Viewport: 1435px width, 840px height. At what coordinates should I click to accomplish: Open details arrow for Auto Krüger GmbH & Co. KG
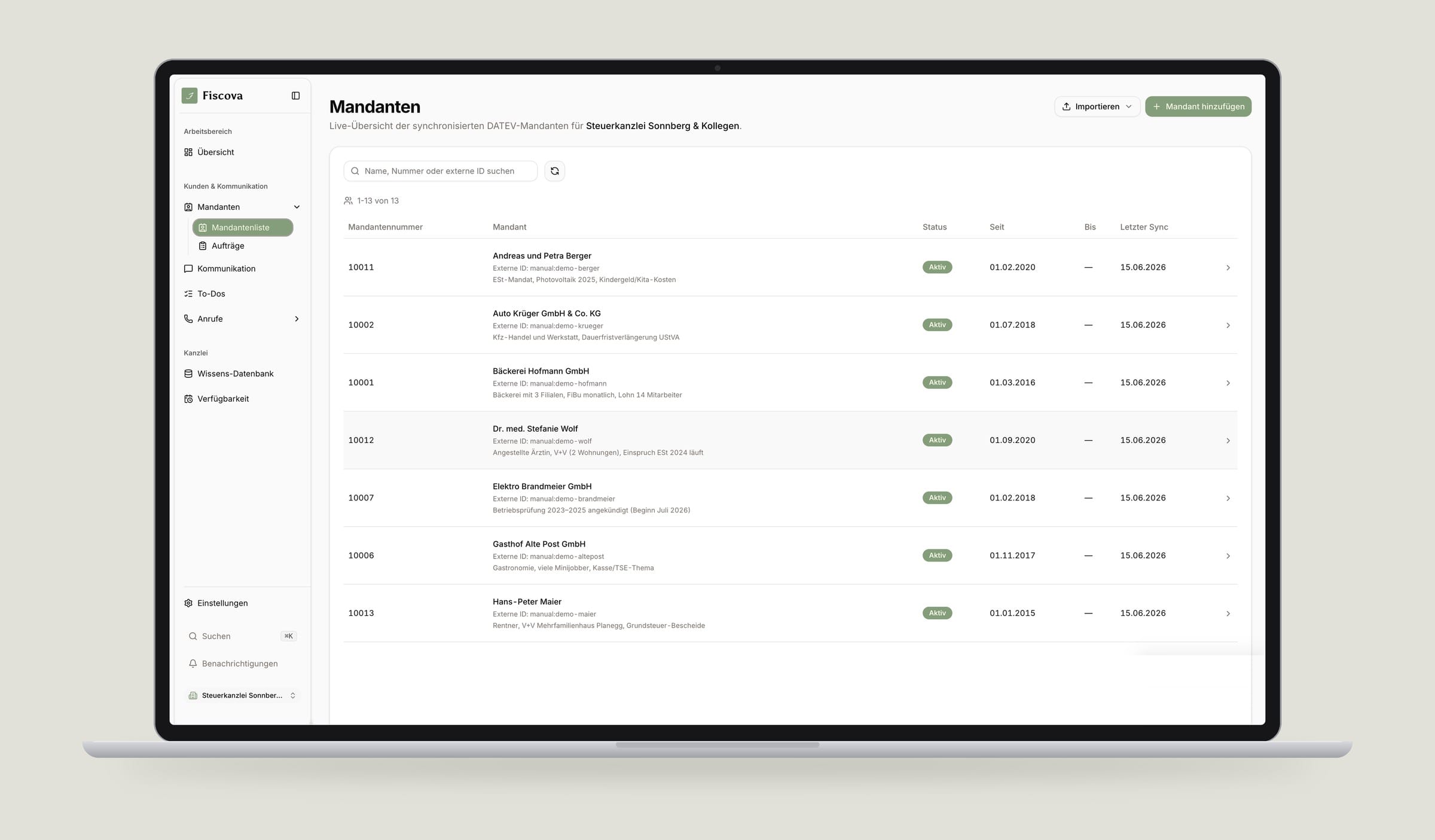pos(1228,325)
